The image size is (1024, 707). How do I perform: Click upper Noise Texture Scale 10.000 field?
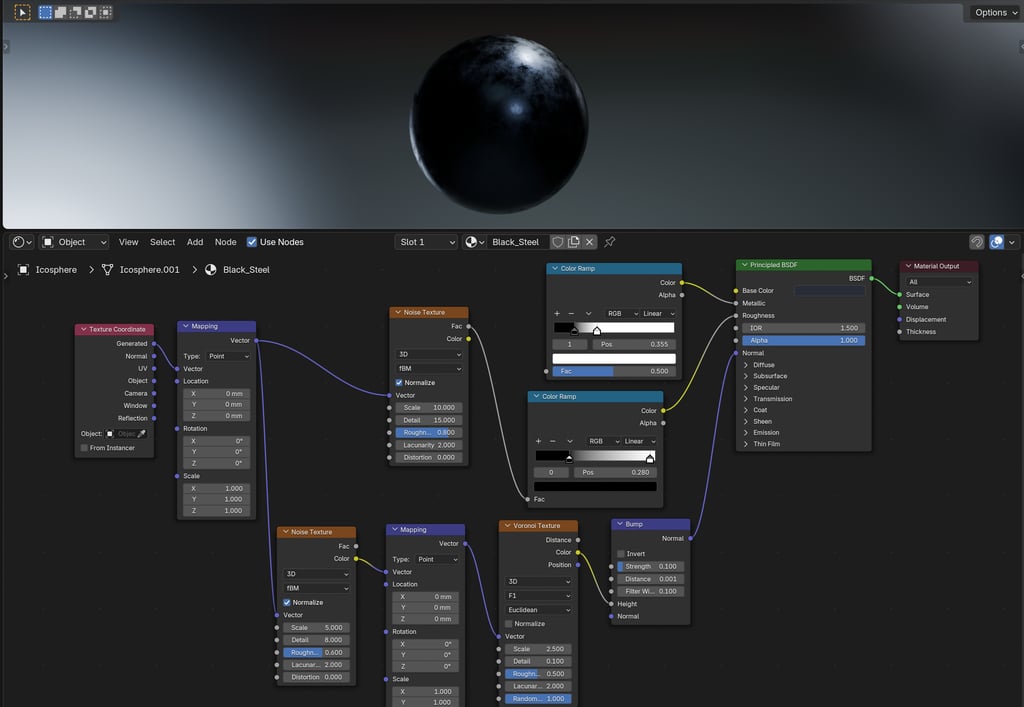click(428, 407)
